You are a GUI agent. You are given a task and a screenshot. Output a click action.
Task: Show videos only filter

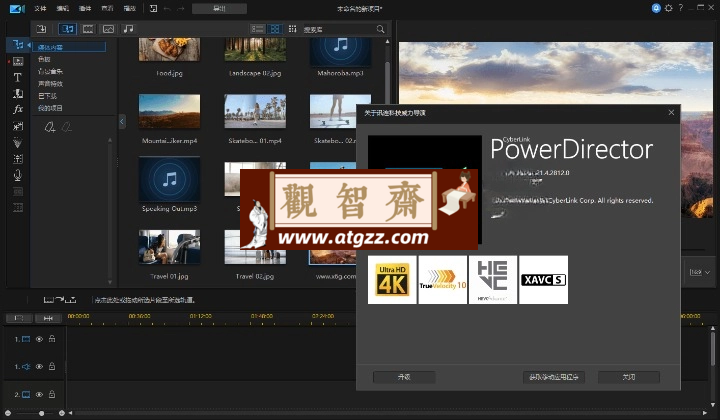click(88, 29)
